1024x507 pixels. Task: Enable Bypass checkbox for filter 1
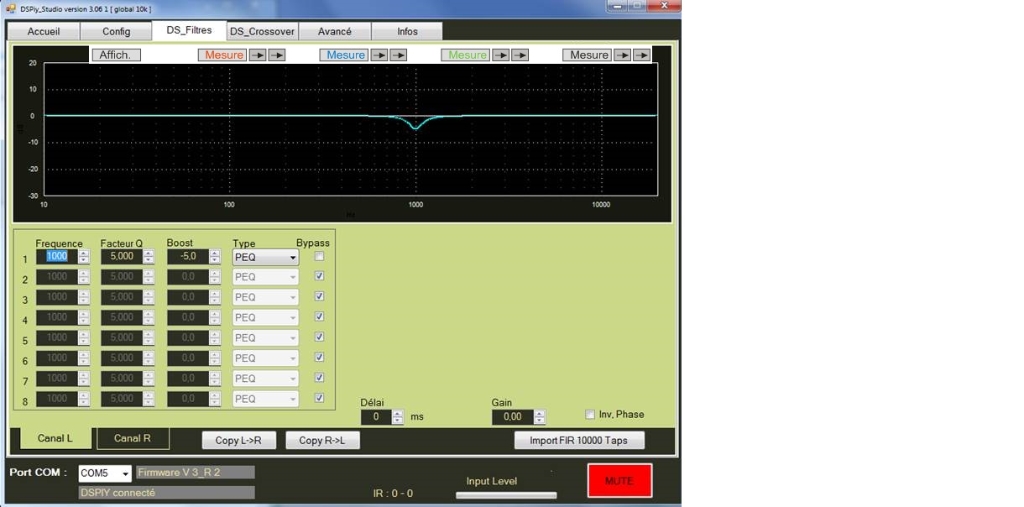pos(319,257)
